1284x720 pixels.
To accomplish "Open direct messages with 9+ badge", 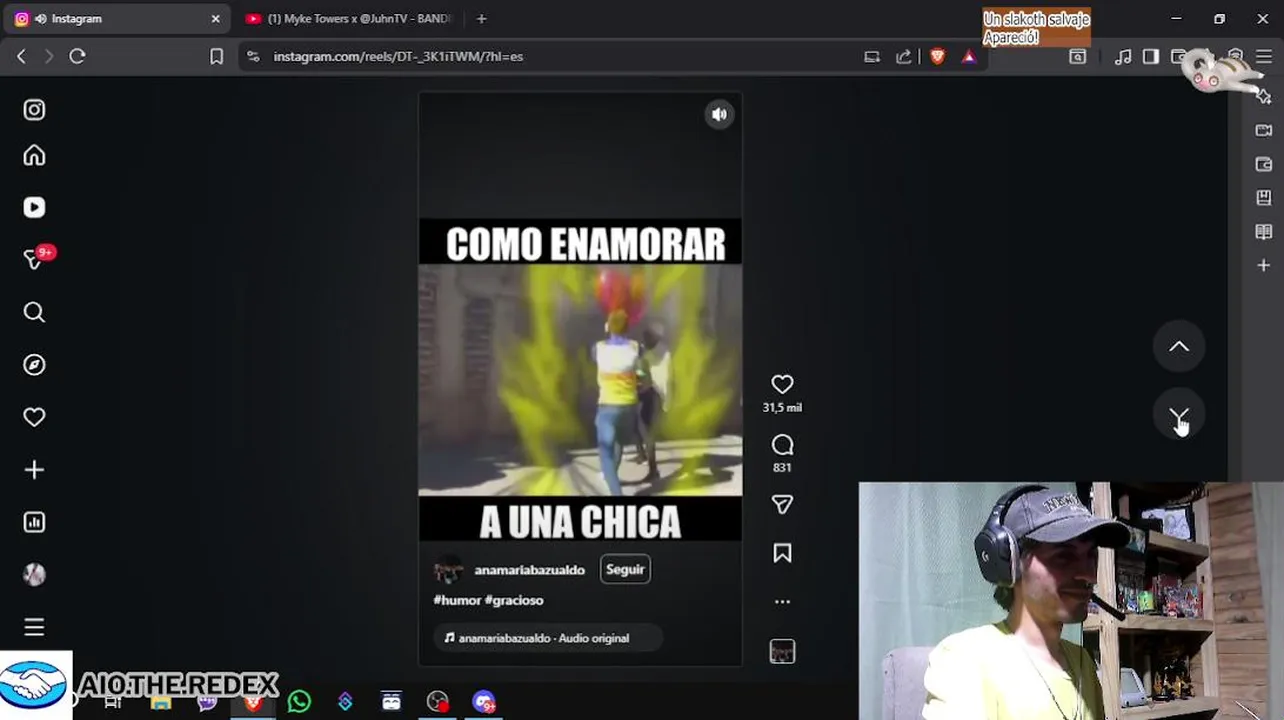I will [35, 259].
